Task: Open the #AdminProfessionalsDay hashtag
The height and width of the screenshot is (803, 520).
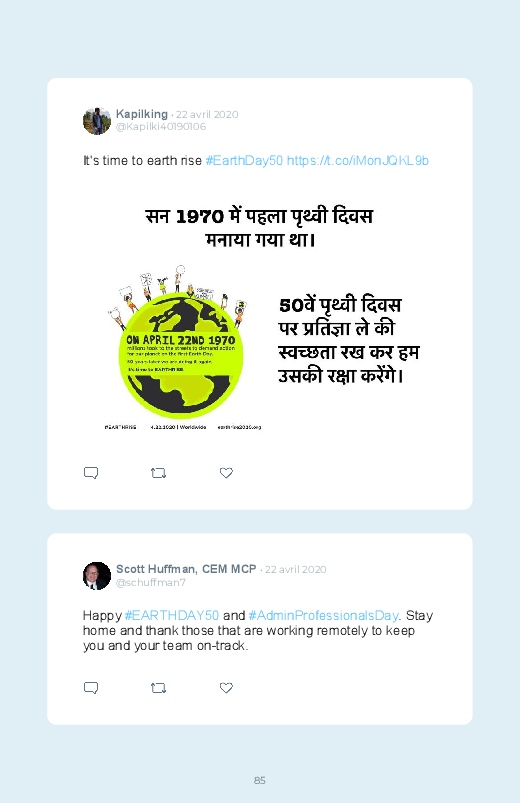Action: 323,616
